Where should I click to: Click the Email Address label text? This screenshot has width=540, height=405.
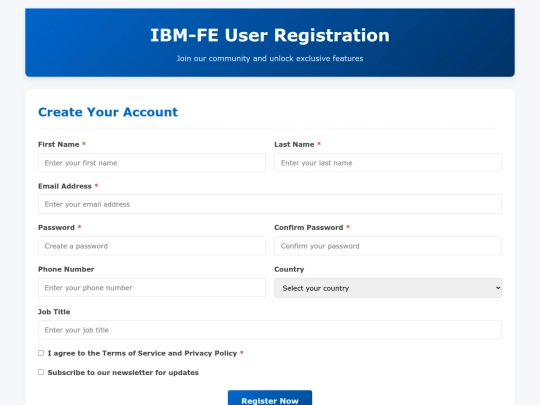point(65,186)
